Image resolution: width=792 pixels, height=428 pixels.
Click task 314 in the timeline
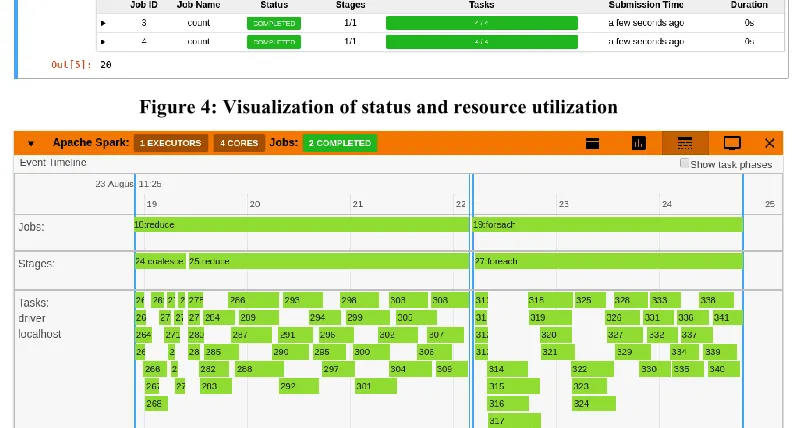[507, 369]
